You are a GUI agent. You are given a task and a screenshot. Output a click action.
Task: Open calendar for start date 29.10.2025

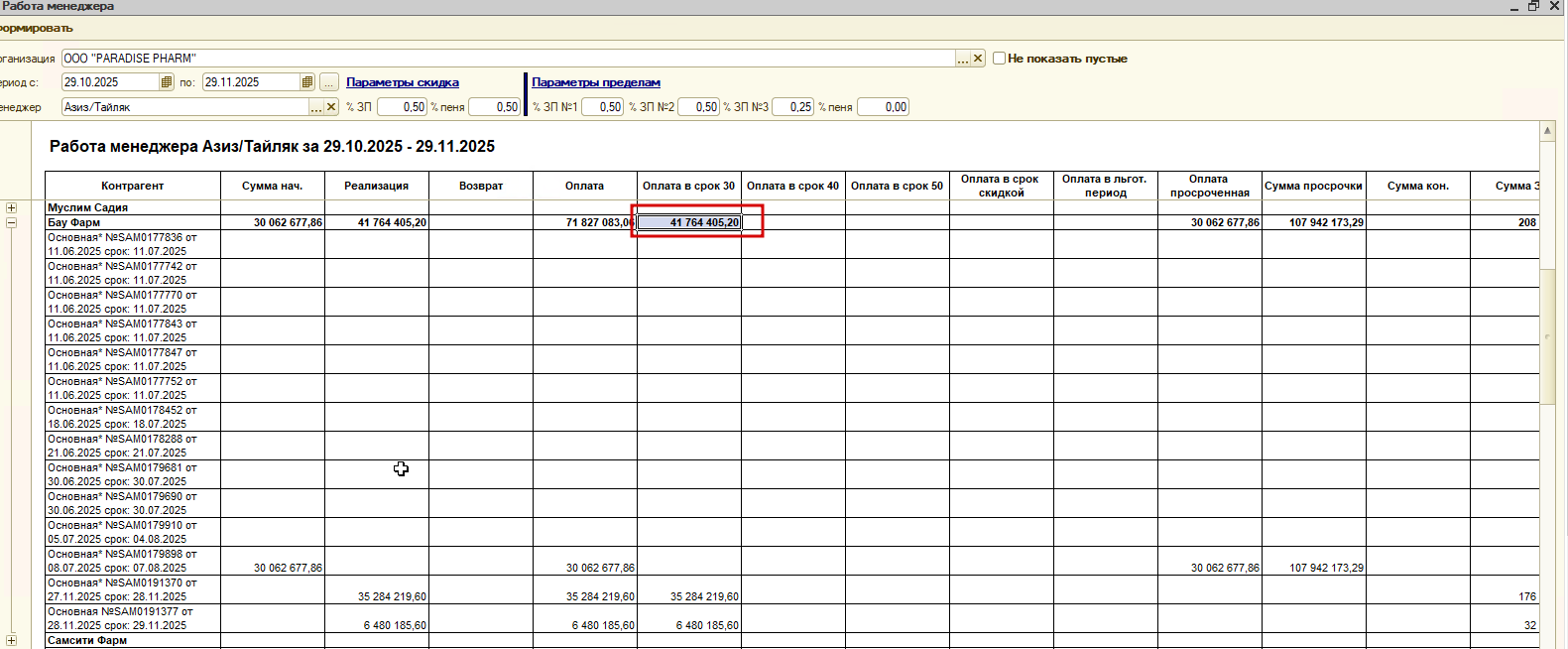tap(167, 82)
